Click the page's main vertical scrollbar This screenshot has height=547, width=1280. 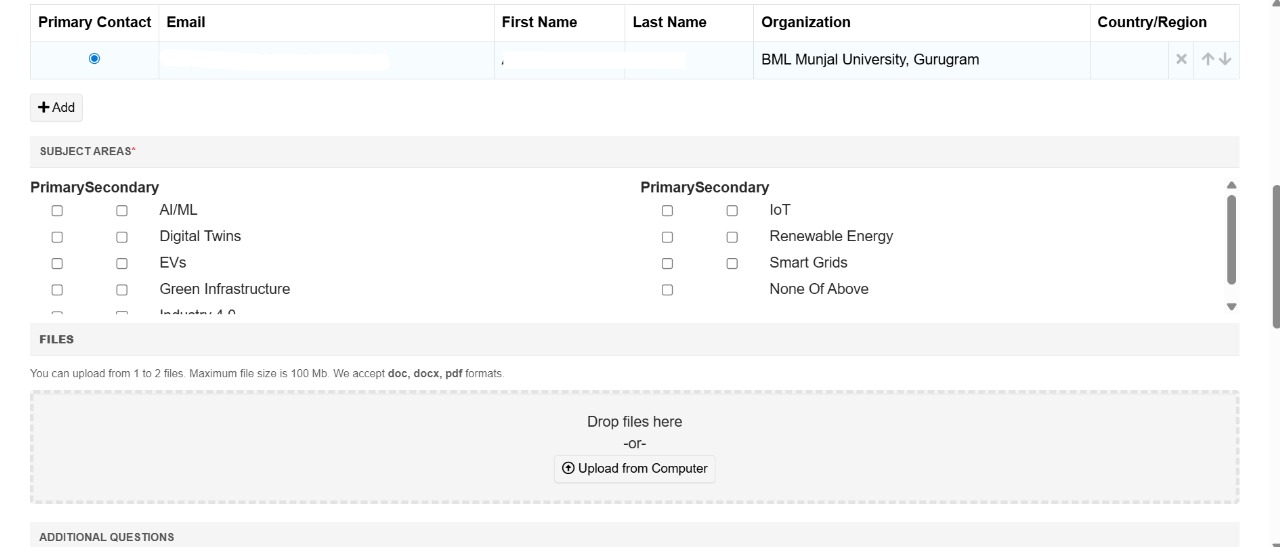click(1275, 255)
